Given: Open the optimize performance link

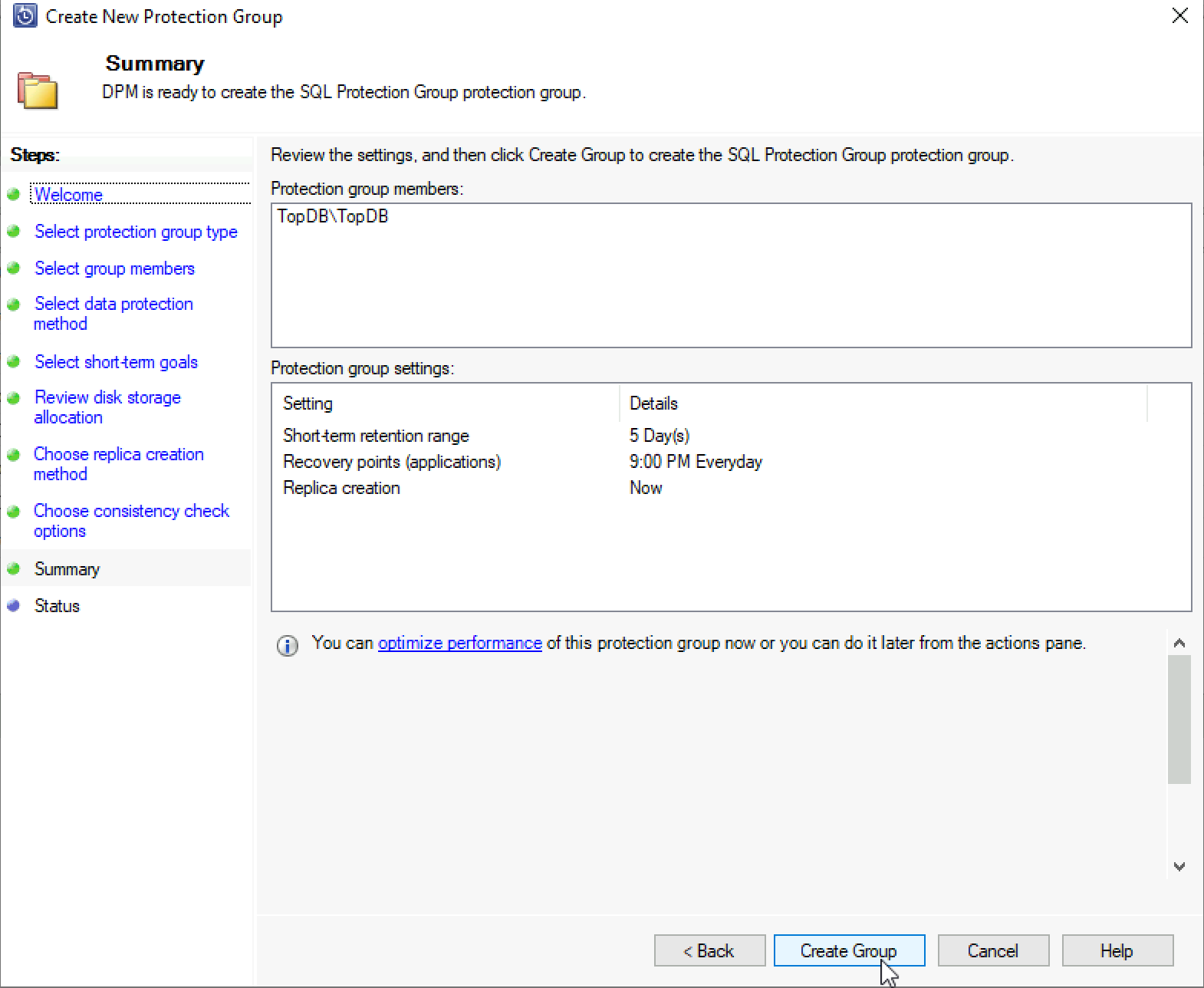Looking at the screenshot, I should [460, 643].
